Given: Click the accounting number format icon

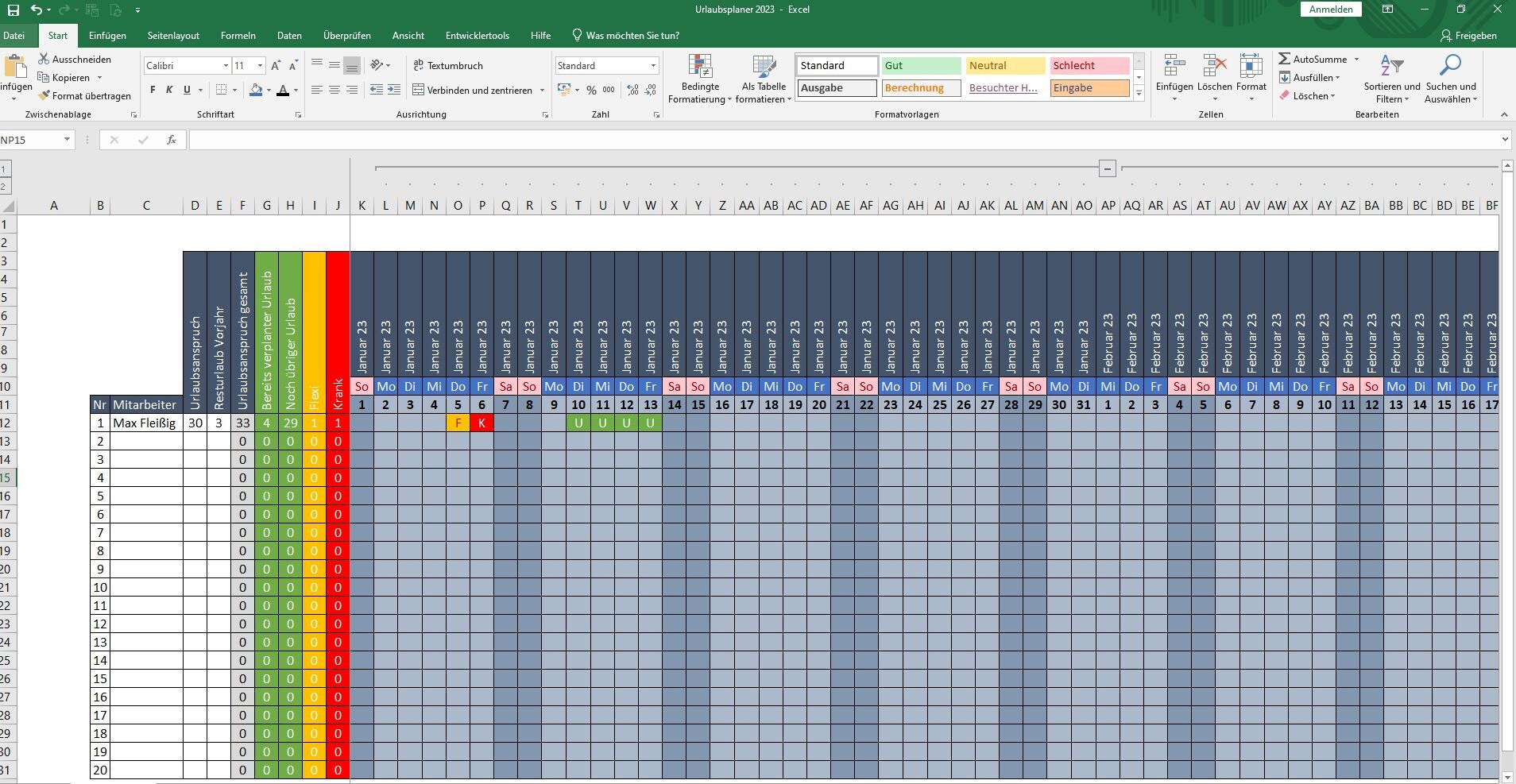Looking at the screenshot, I should pyautogui.click(x=564, y=90).
